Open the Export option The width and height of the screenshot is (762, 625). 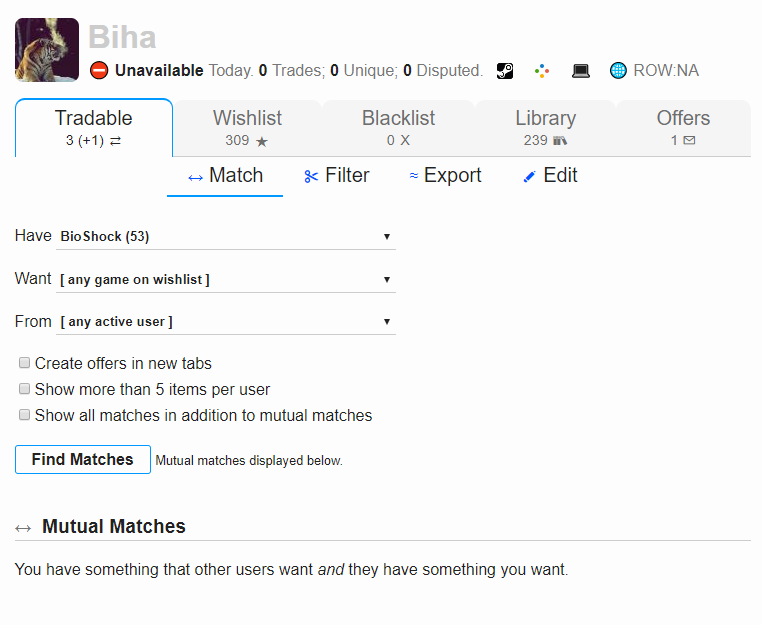coord(445,175)
